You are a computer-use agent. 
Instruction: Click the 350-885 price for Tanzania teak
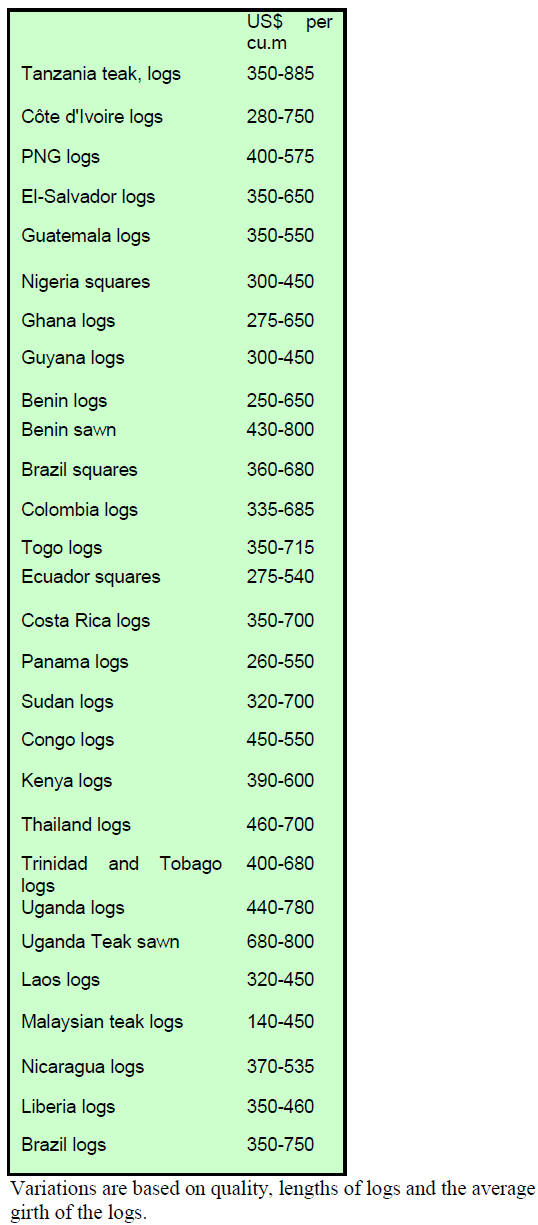click(x=280, y=74)
